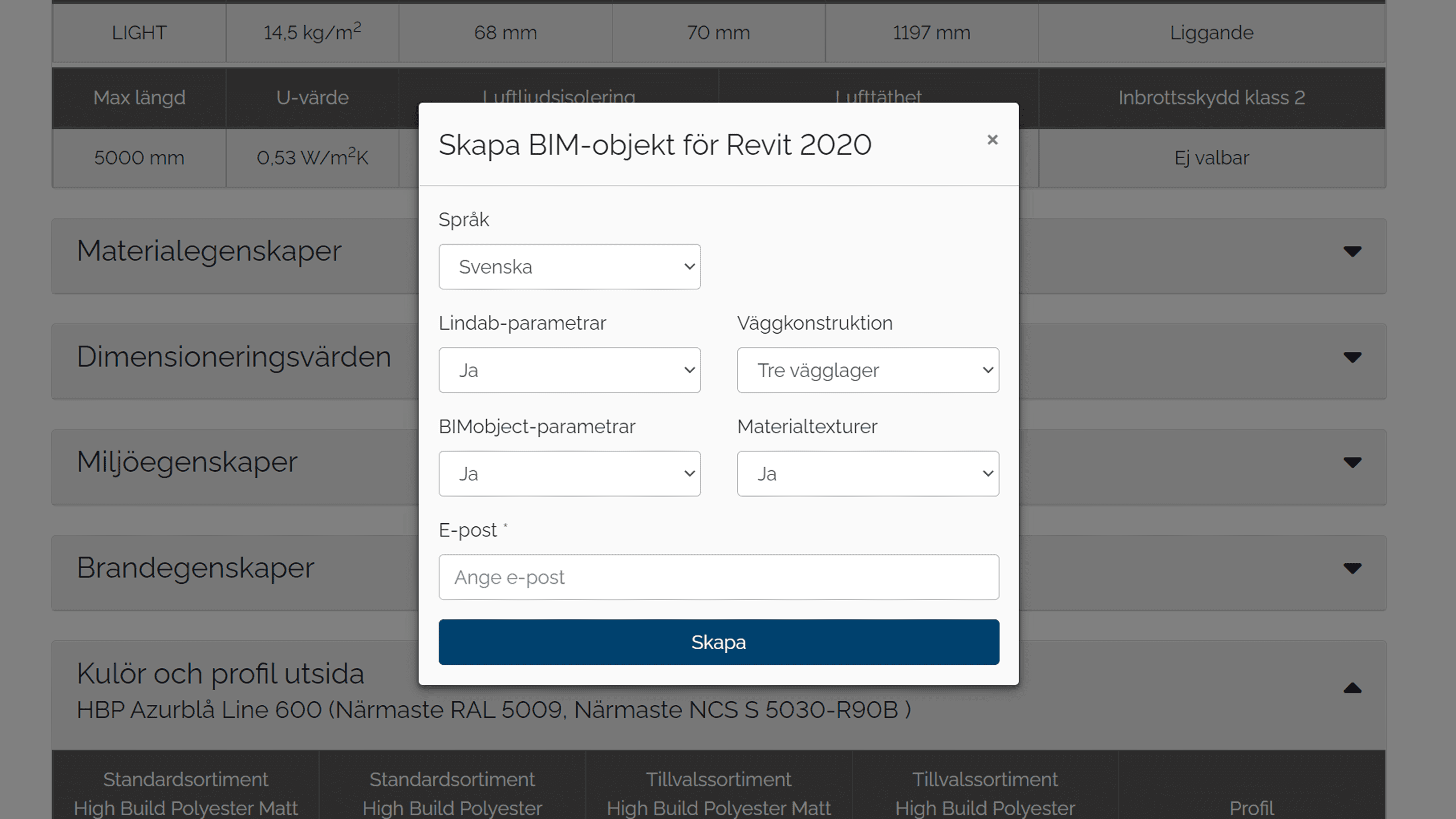Click Inbrottsskydd klass 2 column header
Image resolution: width=1456 pixels, height=819 pixels.
pyautogui.click(x=1211, y=98)
